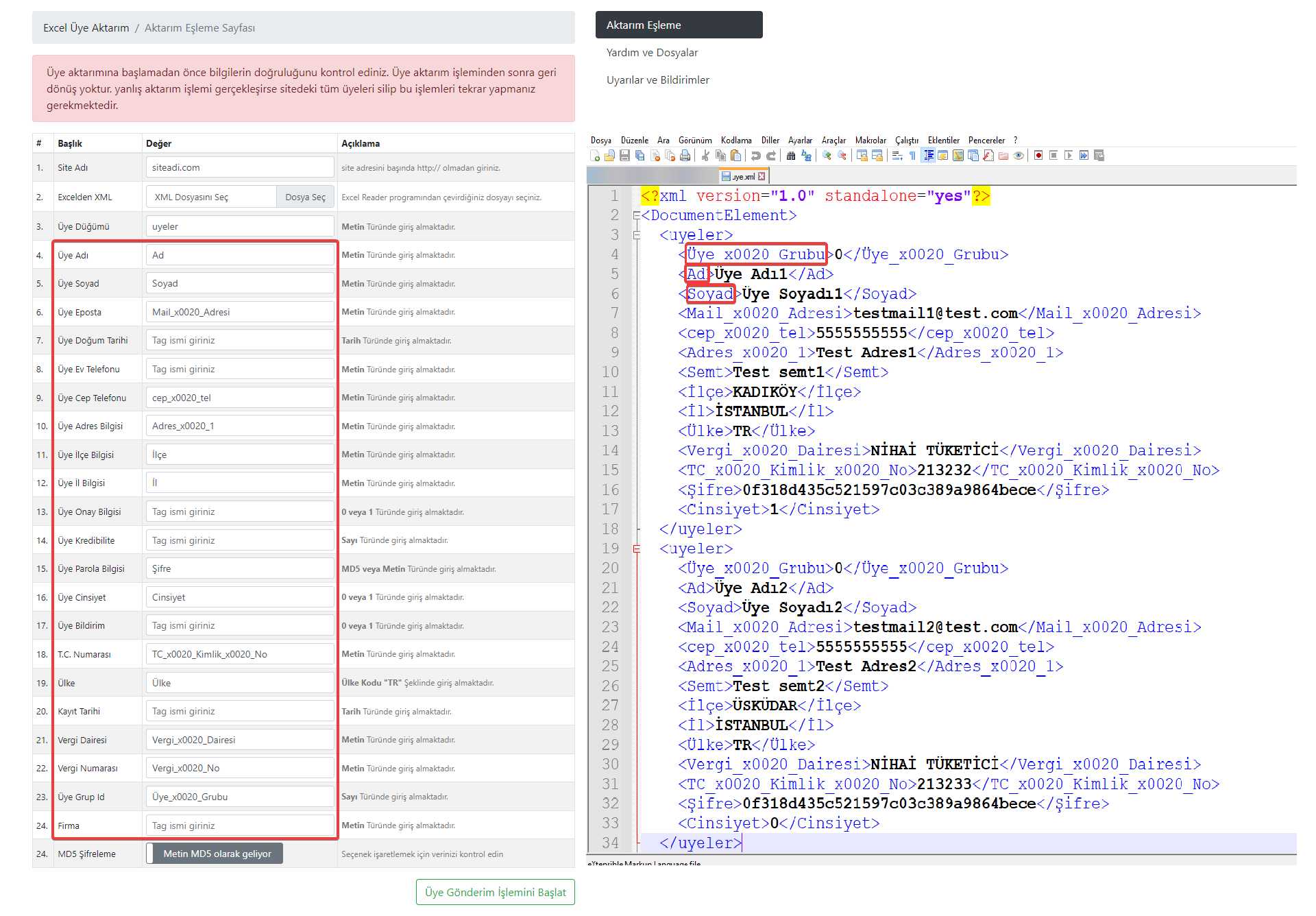Click the Dosya Seç button
This screenshot has height=916, width=1316.
click(305, 197)
